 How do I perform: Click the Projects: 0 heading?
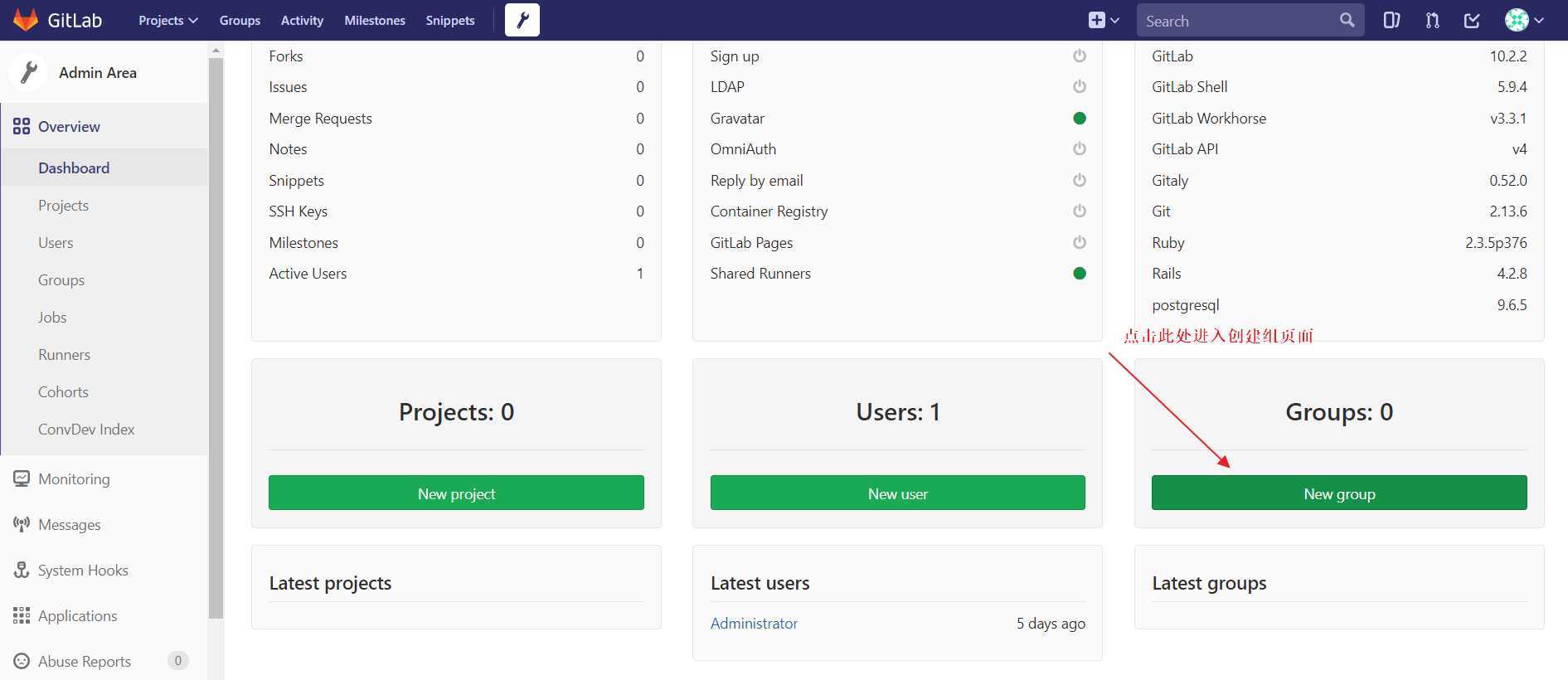tap(456, 411)
